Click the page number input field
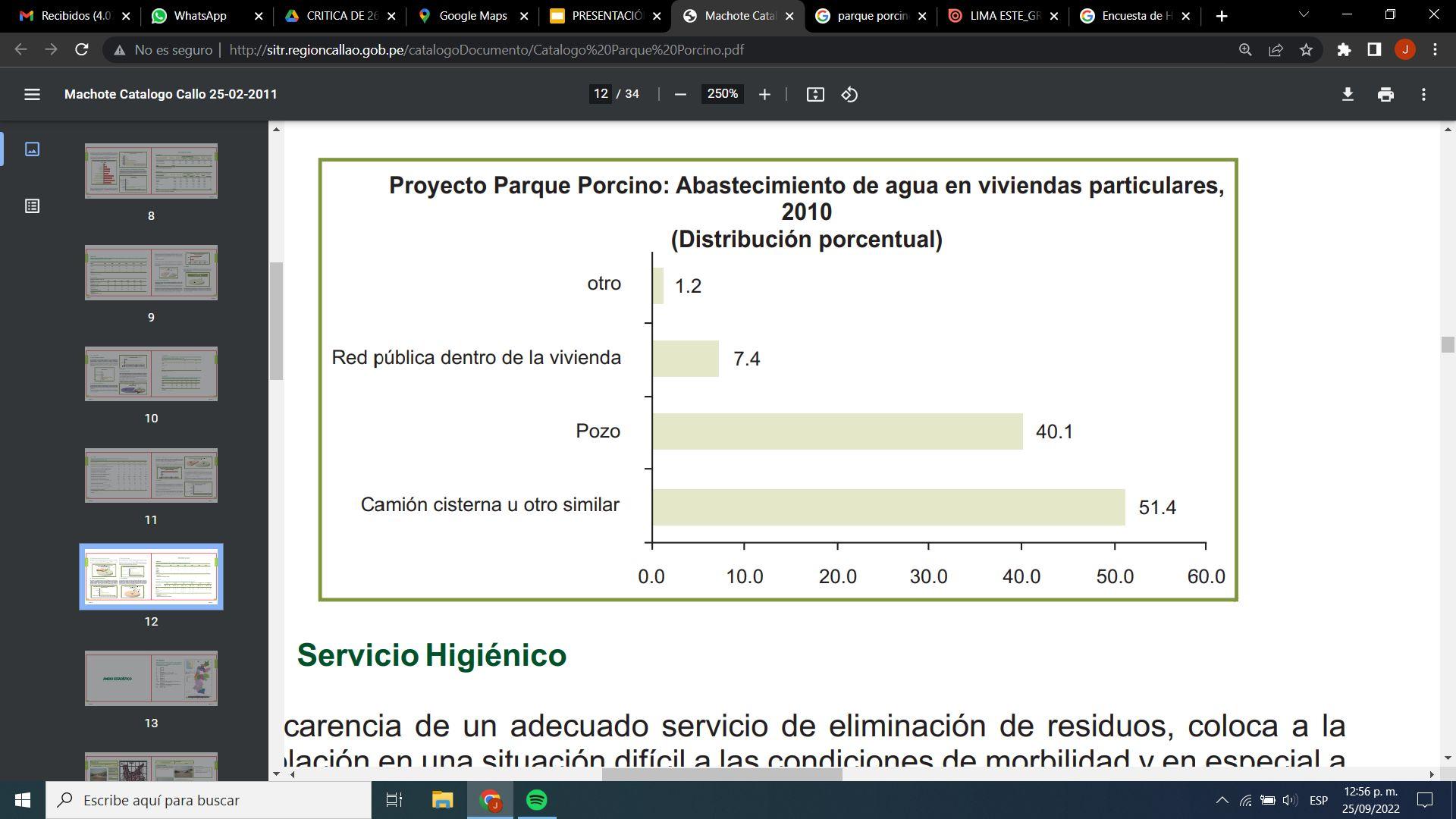 coord(601,94)
